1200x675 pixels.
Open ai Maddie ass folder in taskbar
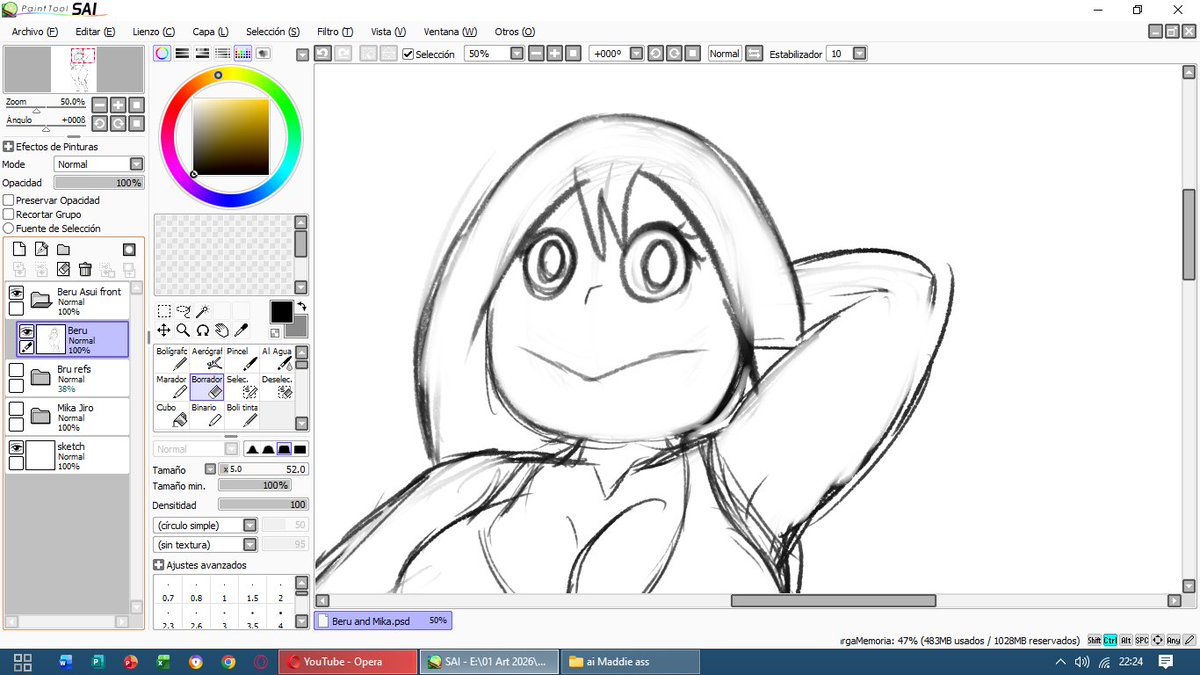tap(629, 661)
